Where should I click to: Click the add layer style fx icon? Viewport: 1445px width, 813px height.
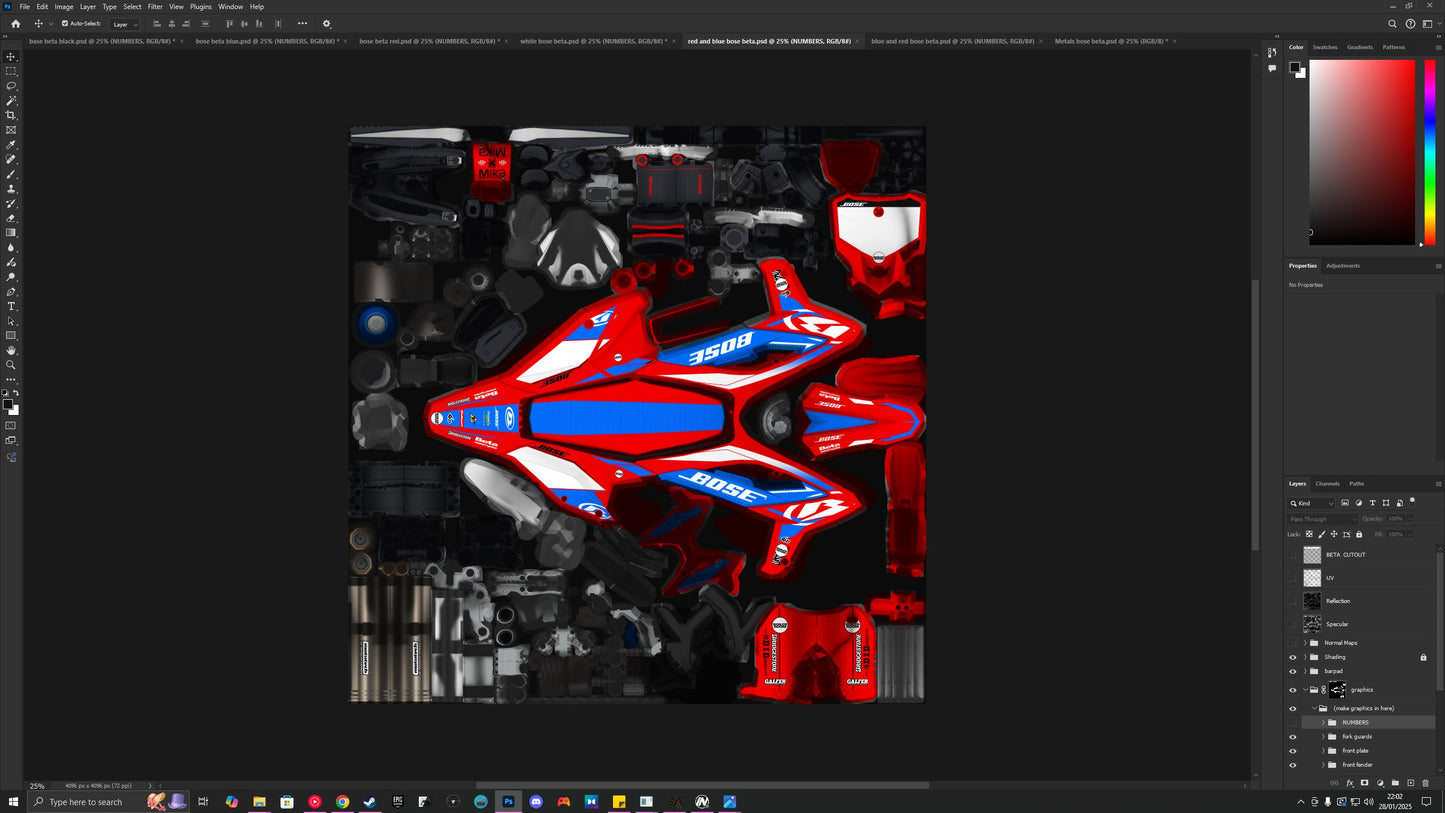[x=1349, y=783]
